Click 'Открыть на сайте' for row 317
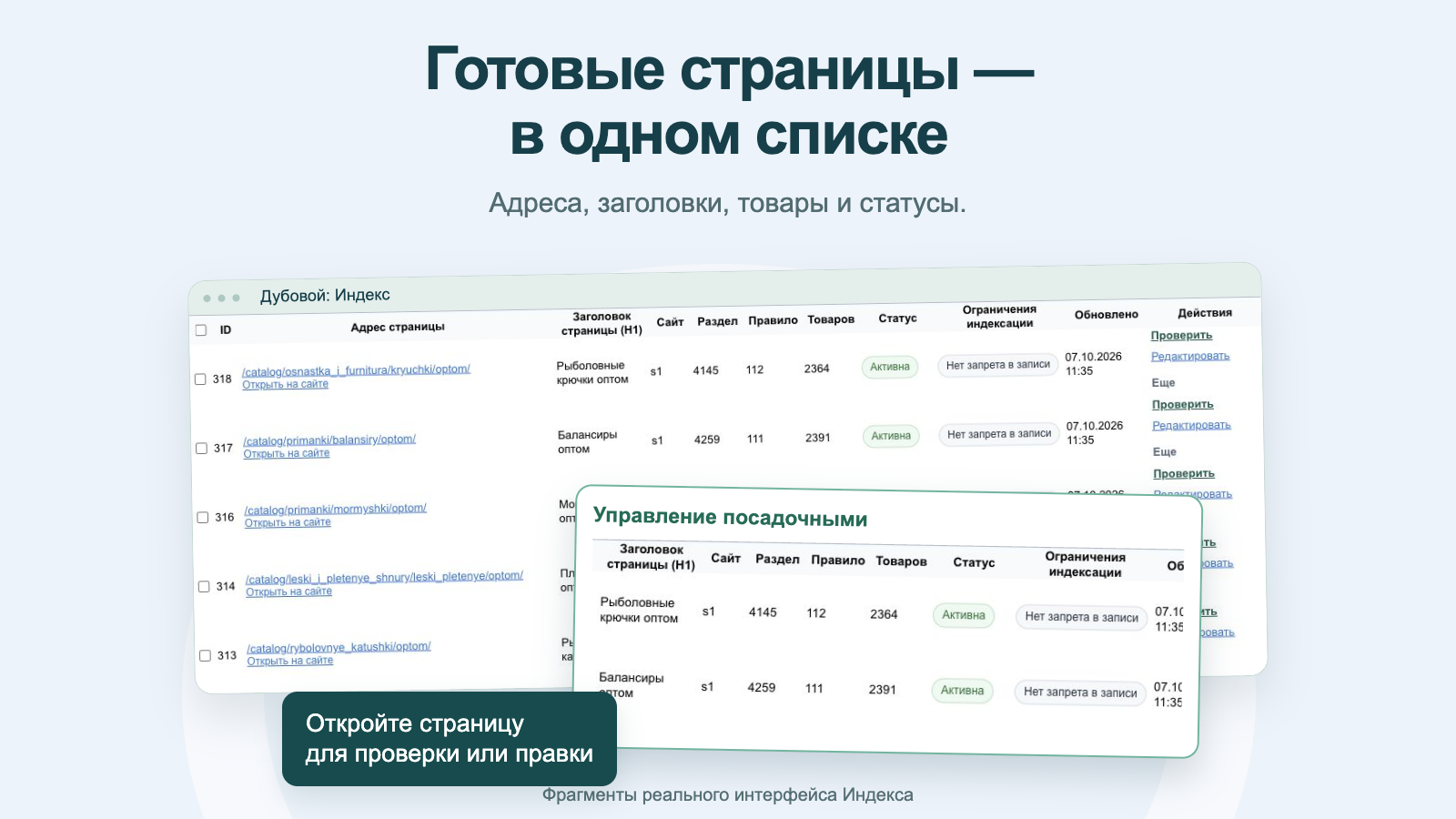 point(286,453)
